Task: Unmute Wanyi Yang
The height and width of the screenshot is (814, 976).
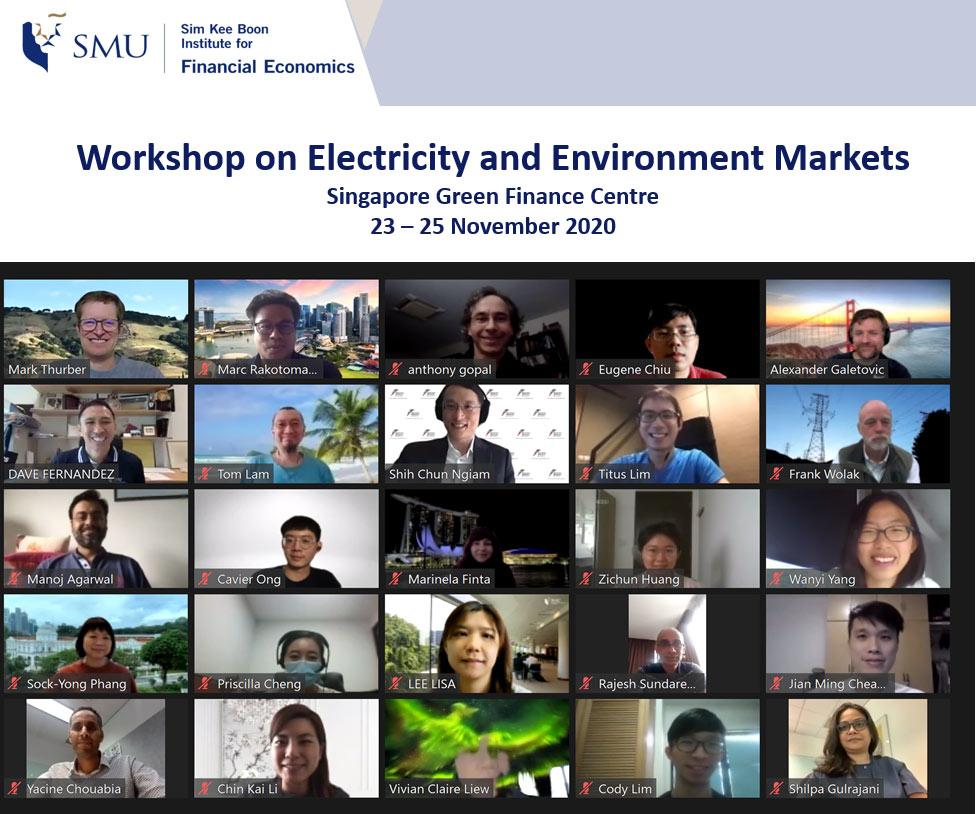Action: (776, 577)
